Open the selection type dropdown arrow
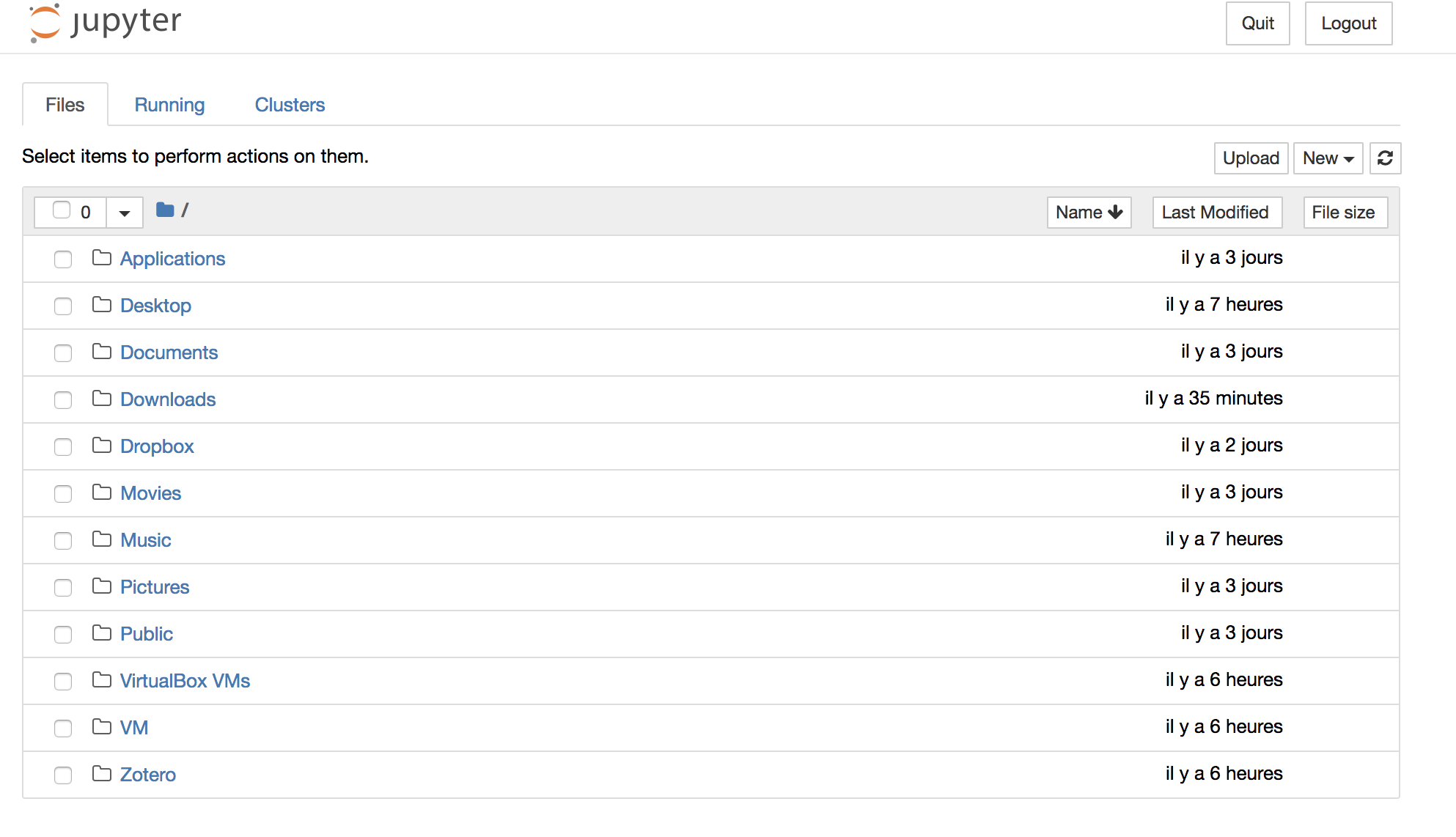1456x837 pixels. (x=125, y=213)
